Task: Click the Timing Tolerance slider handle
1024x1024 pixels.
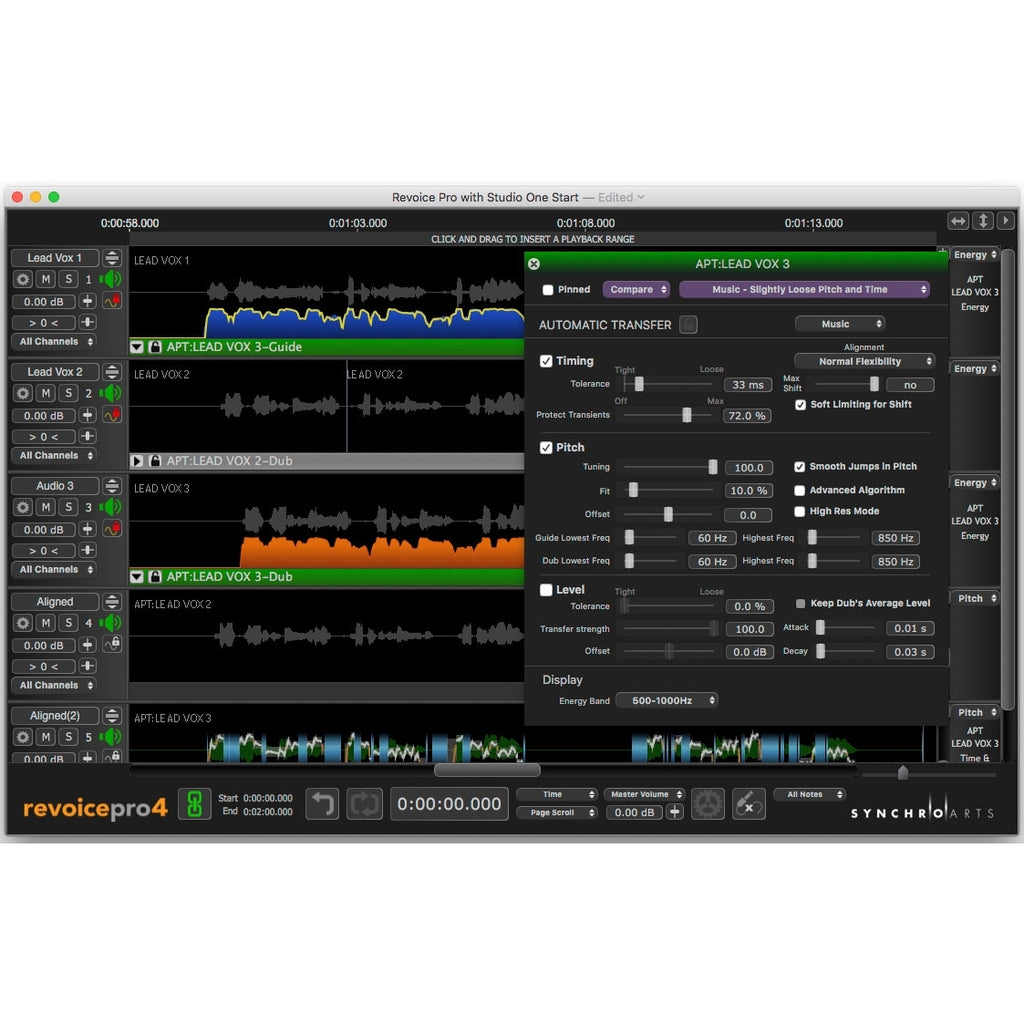Action: pos(639,384)
